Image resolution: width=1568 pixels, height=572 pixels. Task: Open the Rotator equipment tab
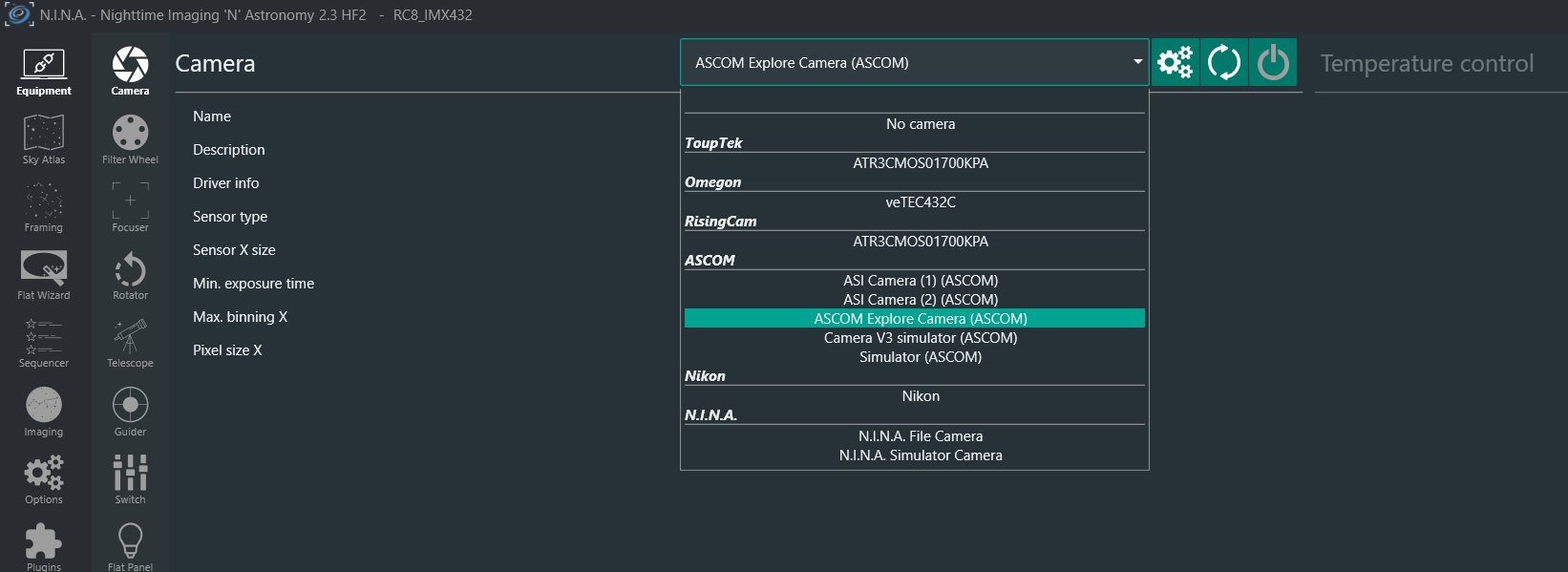(130, 275)
